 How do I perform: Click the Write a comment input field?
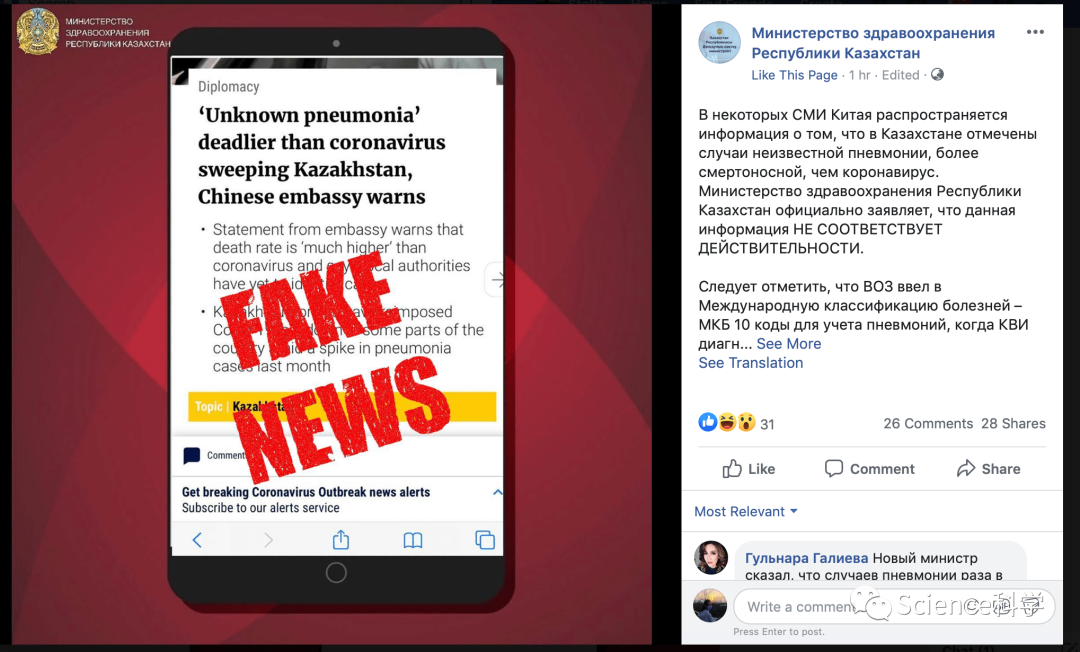tap(893, 607)
